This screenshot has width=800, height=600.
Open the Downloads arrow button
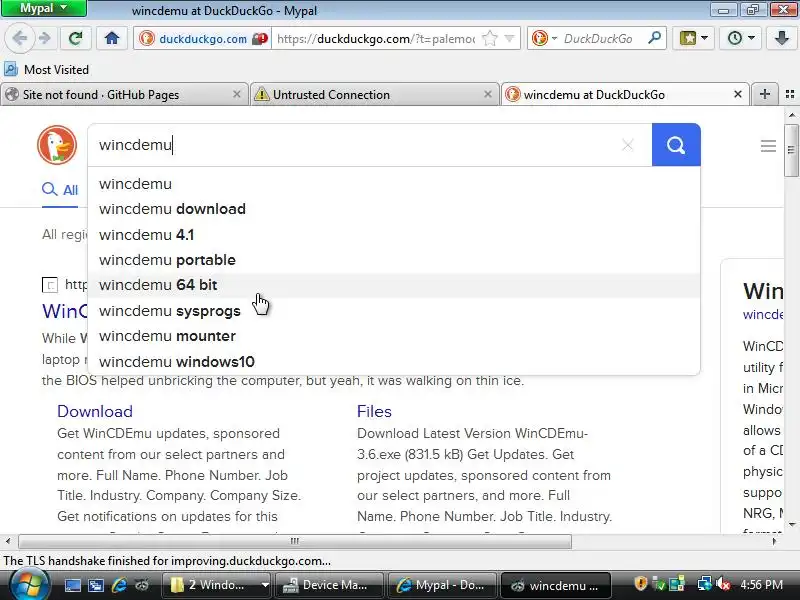[781, 38]
